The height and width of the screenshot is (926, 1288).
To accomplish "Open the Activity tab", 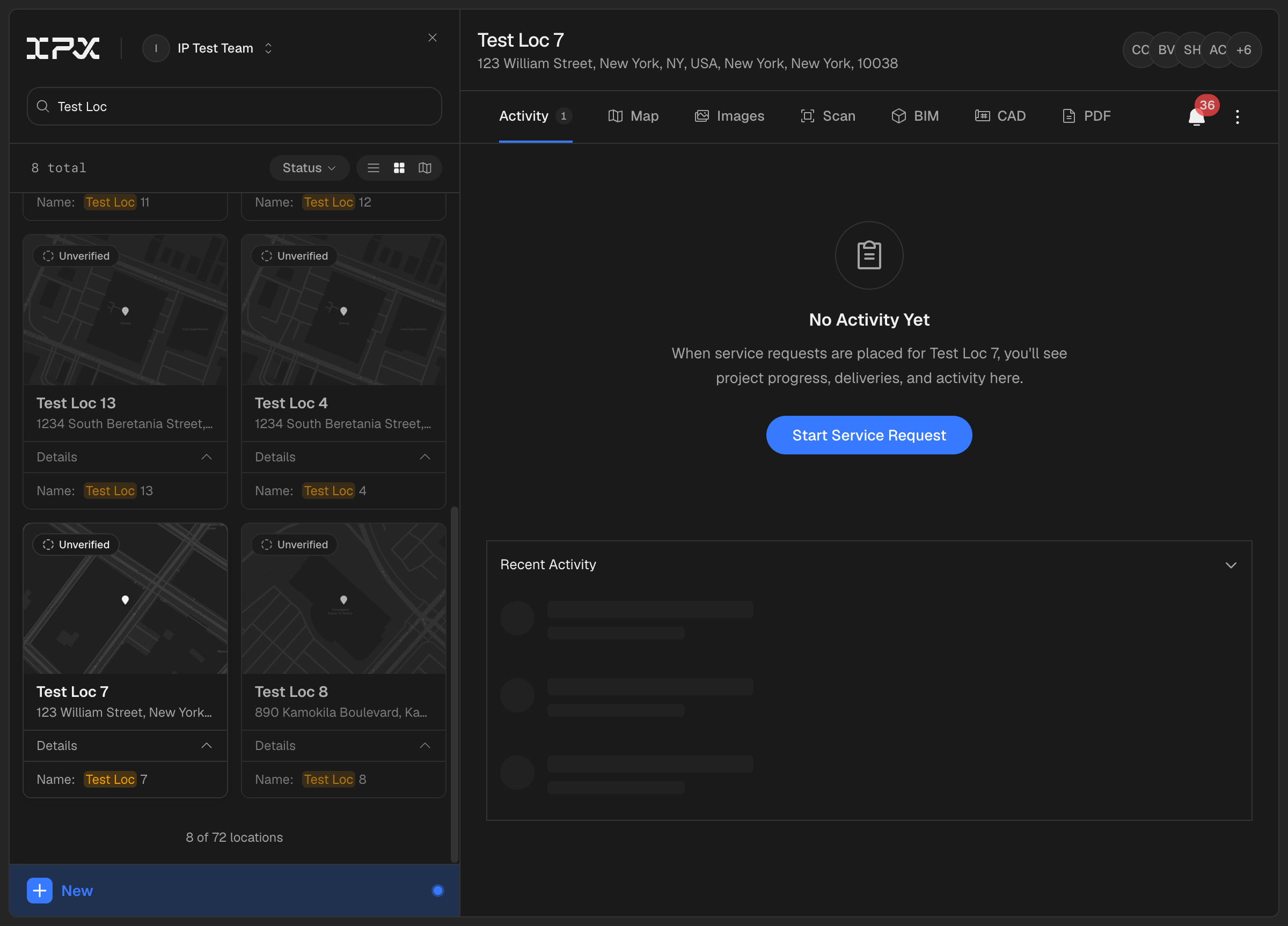I will pos(535,116).
